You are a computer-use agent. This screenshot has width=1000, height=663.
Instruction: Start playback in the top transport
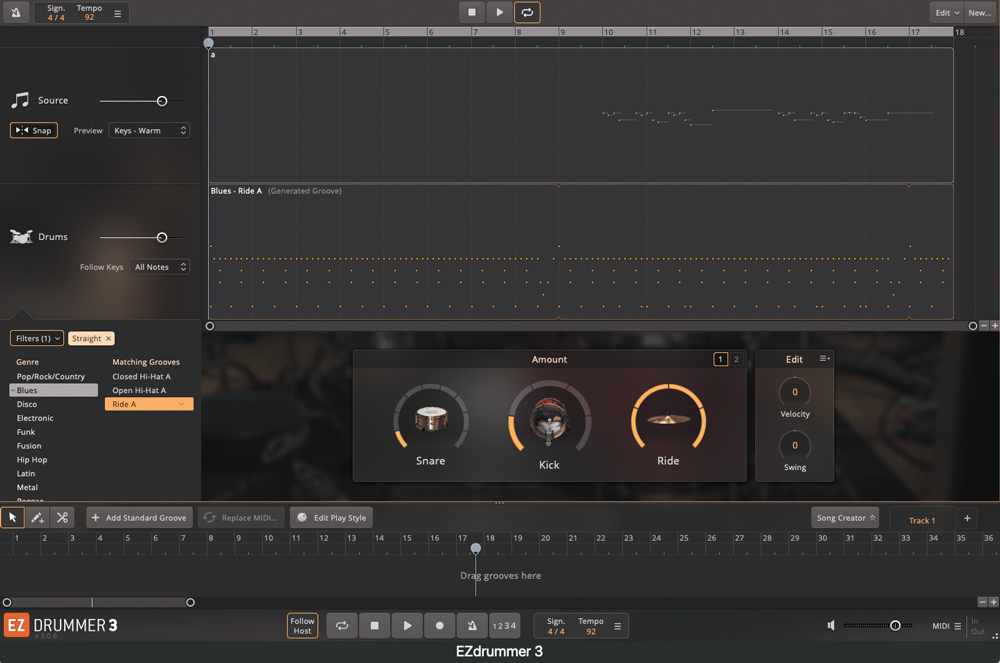pos(499,12)
